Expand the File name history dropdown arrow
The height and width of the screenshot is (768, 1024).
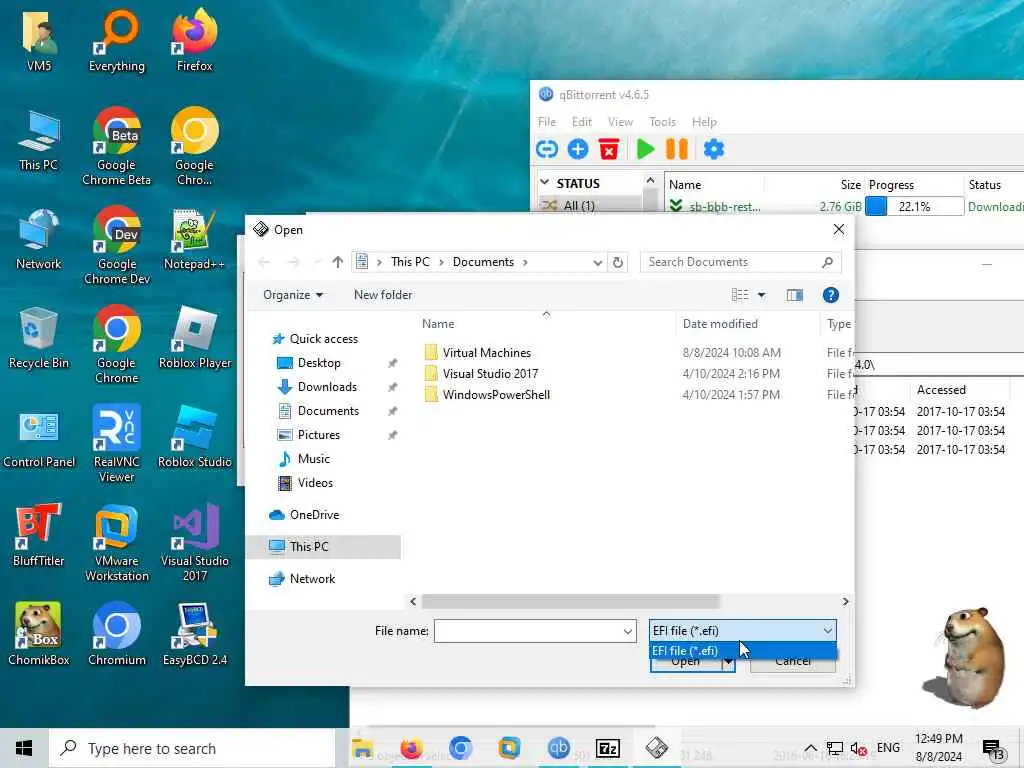[x=628, y=632]
